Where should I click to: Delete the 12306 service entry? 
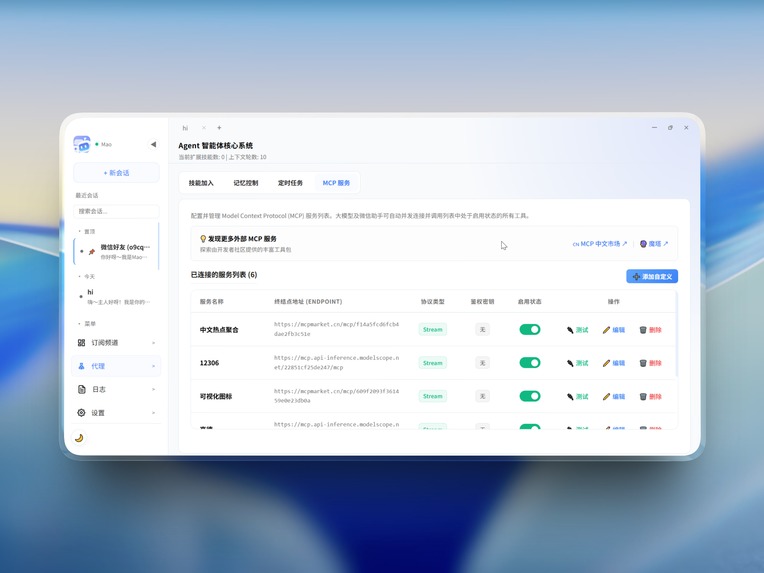[650, 363]
